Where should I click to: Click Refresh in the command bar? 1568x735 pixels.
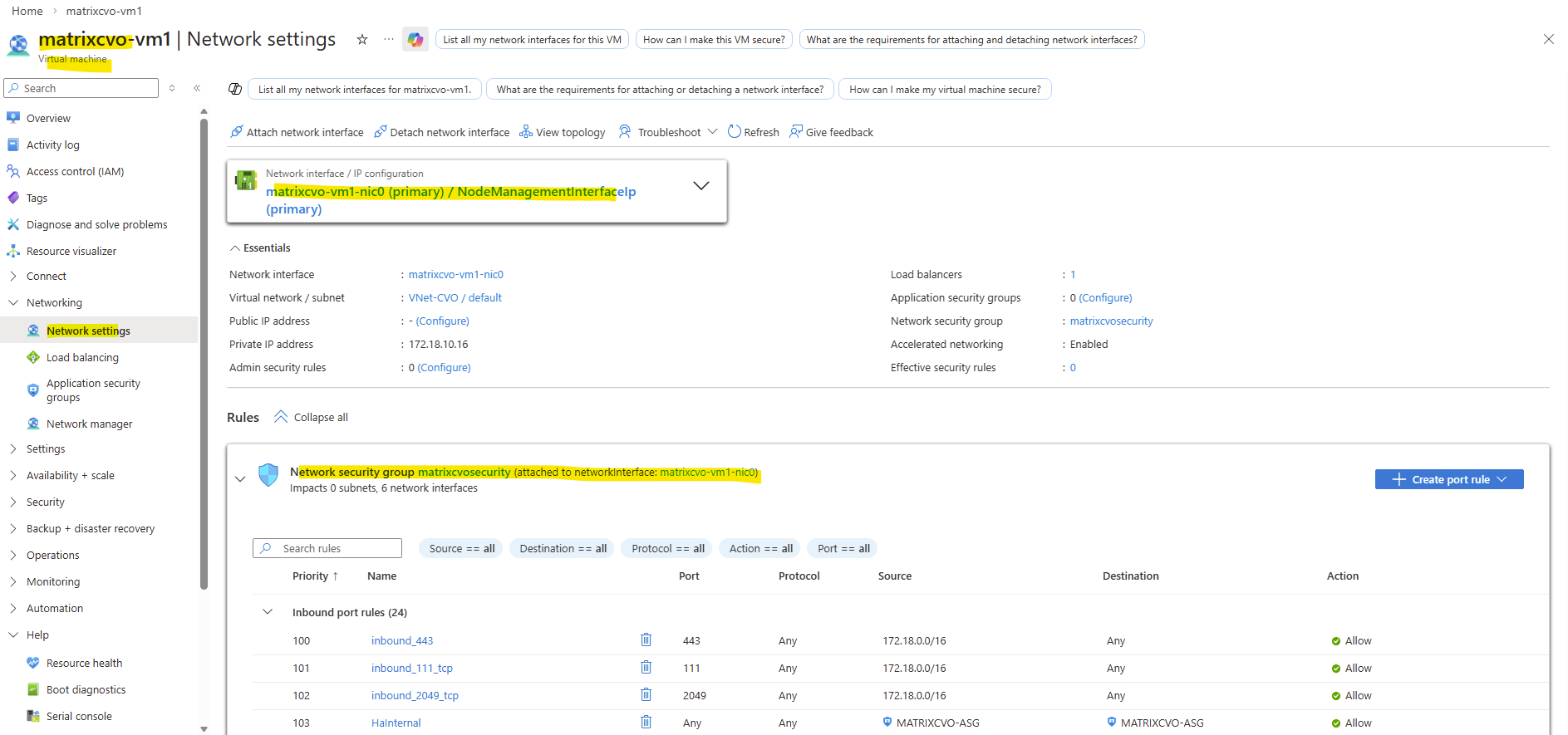point(753,132)
